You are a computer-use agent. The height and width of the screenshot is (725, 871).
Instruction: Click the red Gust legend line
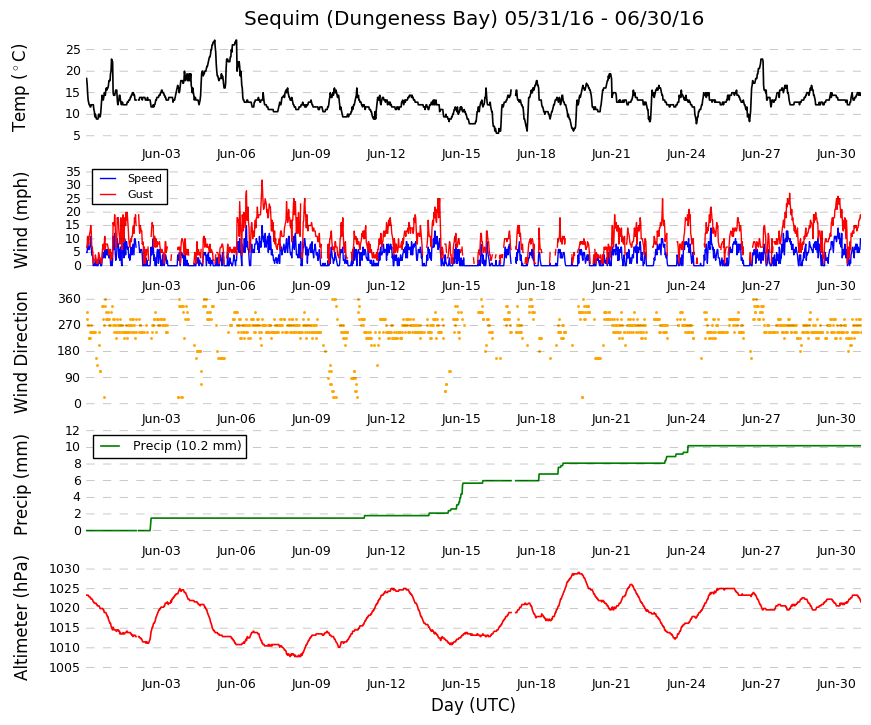tap(108, 194)
